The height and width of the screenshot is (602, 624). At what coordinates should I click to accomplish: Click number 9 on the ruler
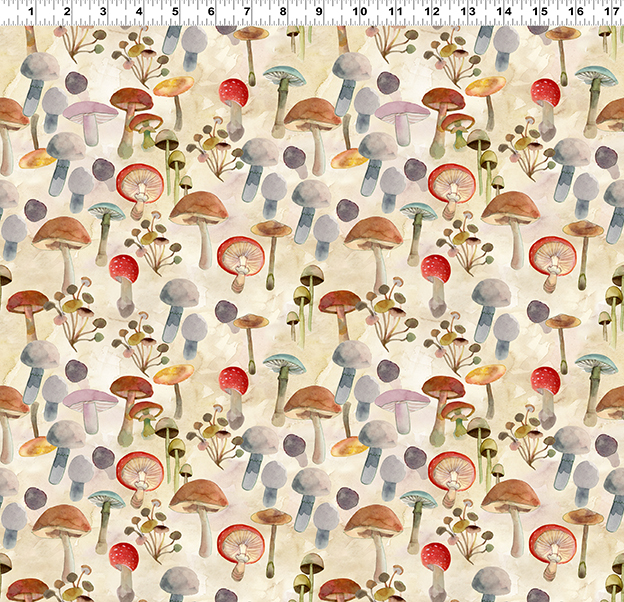tap(319, 12)
